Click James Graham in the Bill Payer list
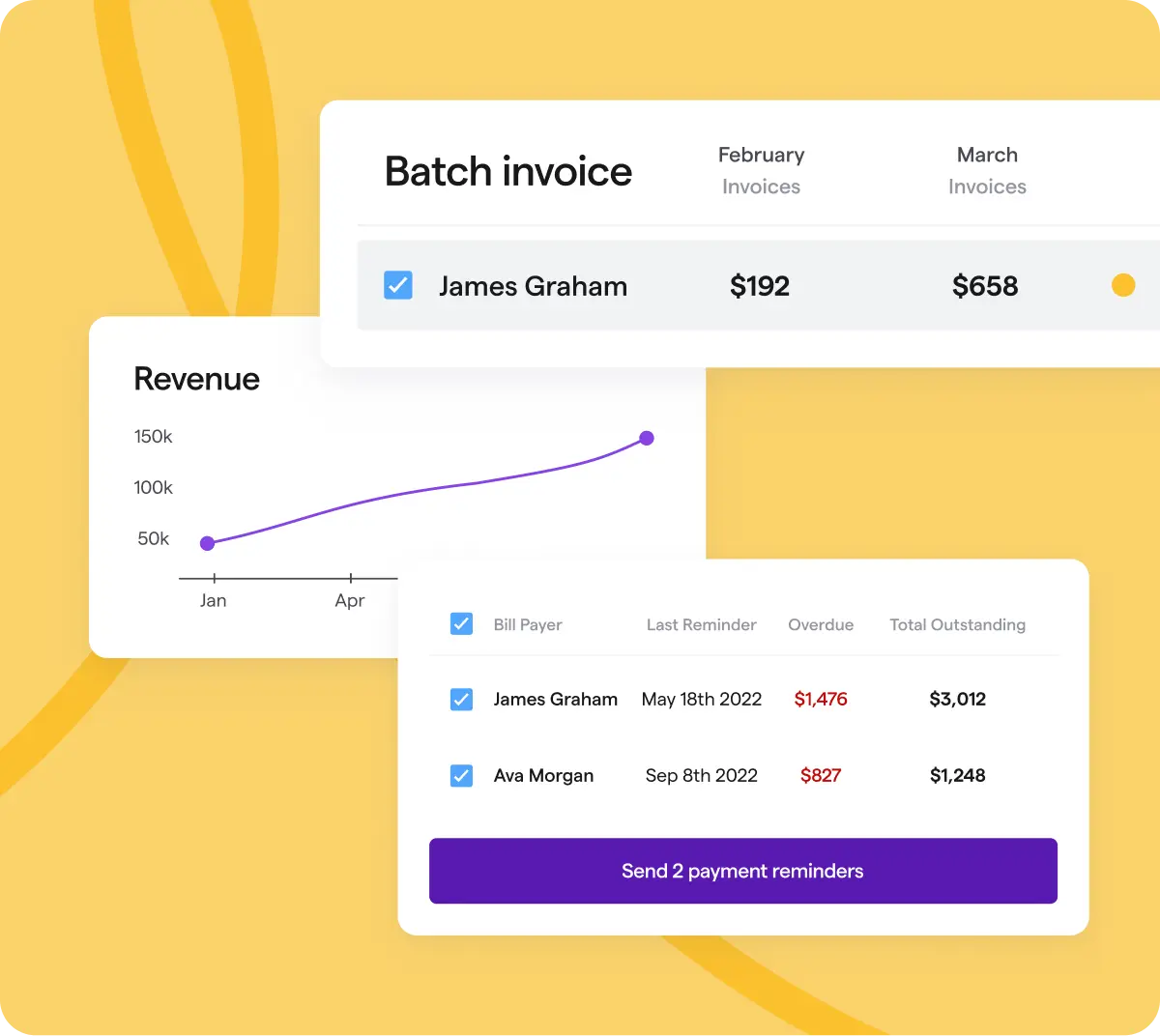Image resolution: width=1160 pixels, height=1036 pixels. coord(556,699)
